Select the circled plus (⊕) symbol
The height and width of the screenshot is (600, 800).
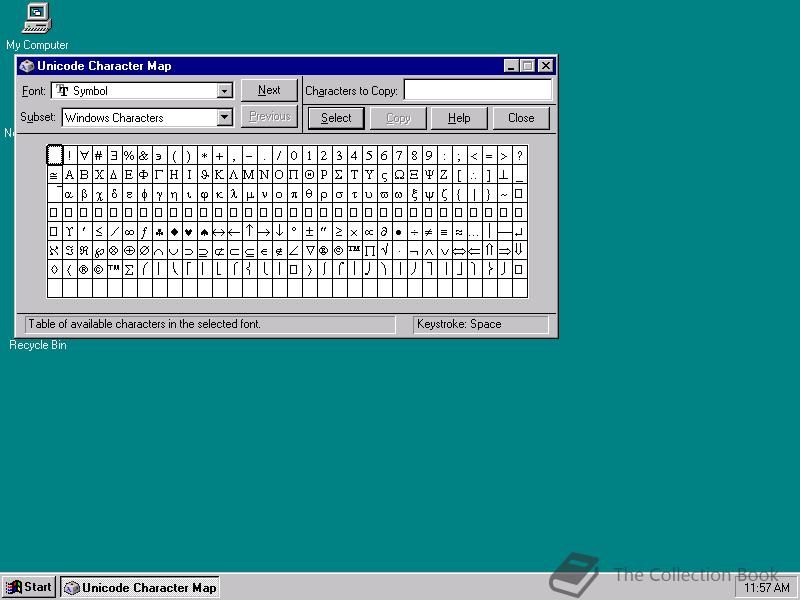coord(129,251)
